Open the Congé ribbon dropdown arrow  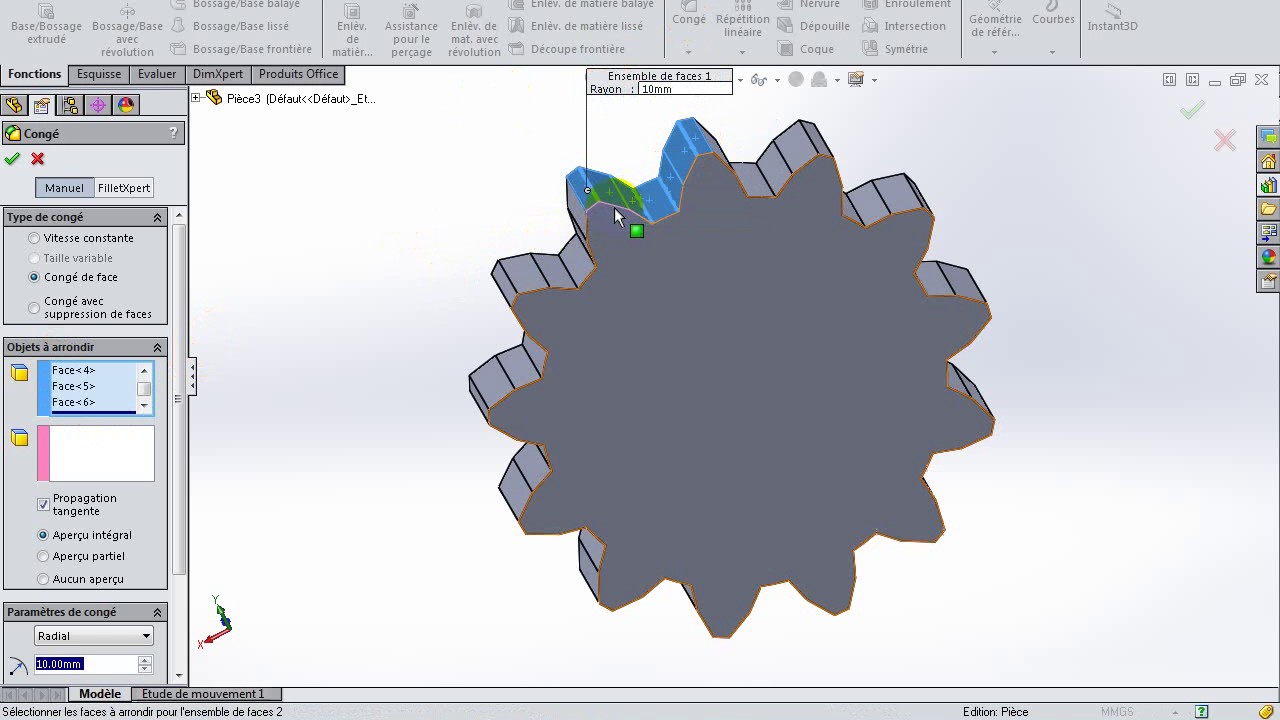[689, 52]
